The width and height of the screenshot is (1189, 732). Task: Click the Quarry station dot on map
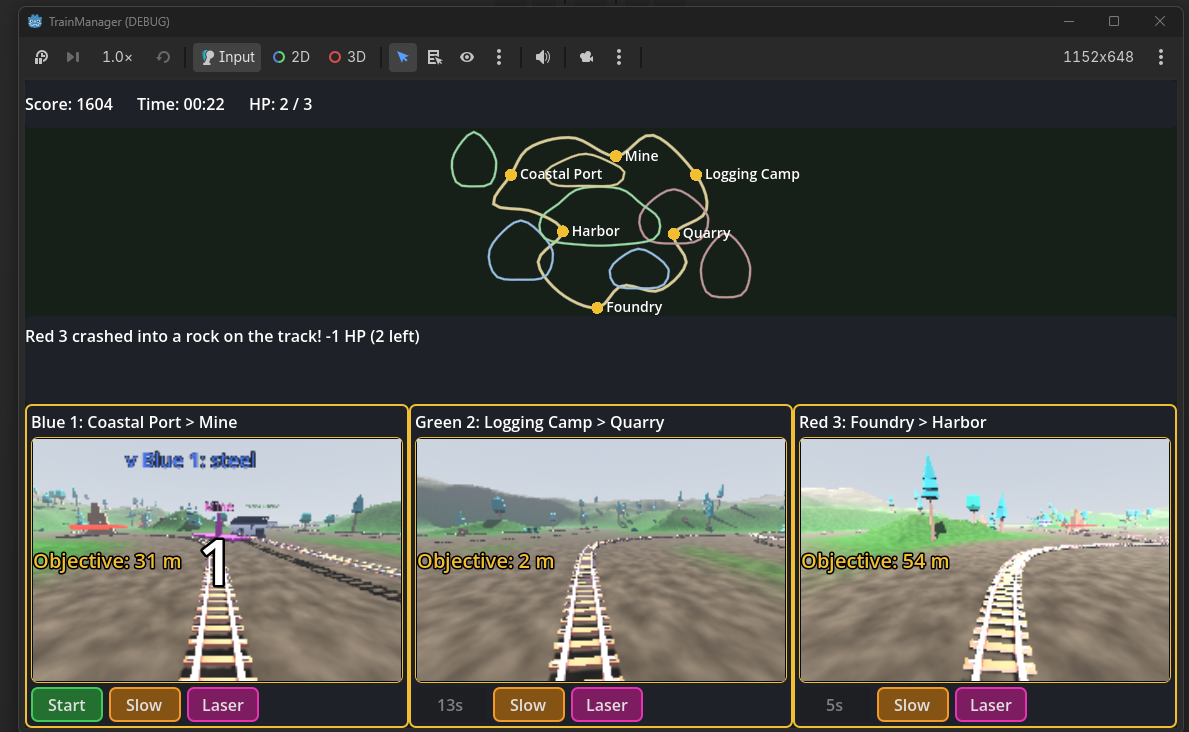[x=673, y=234]
